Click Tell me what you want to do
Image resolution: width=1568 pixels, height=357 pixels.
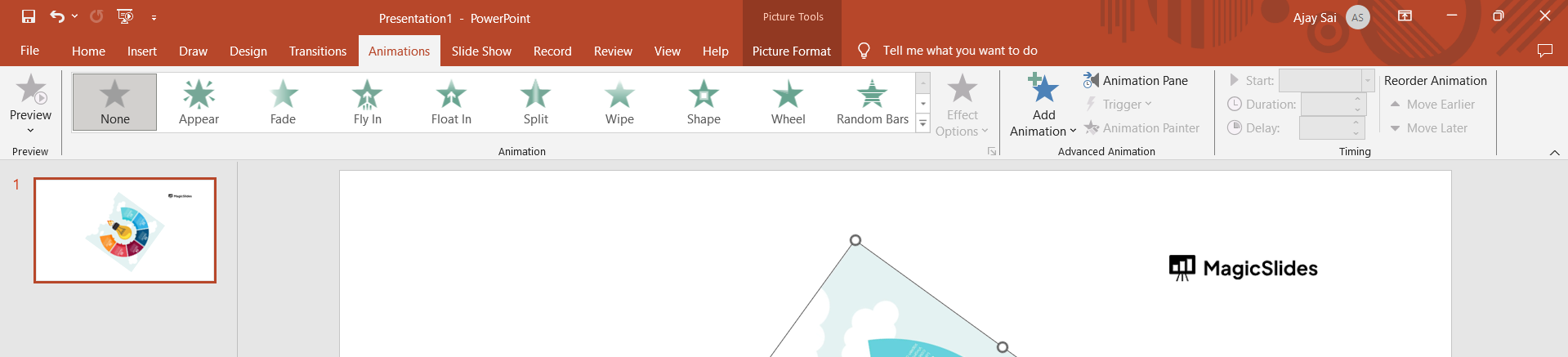pos(959,51)
